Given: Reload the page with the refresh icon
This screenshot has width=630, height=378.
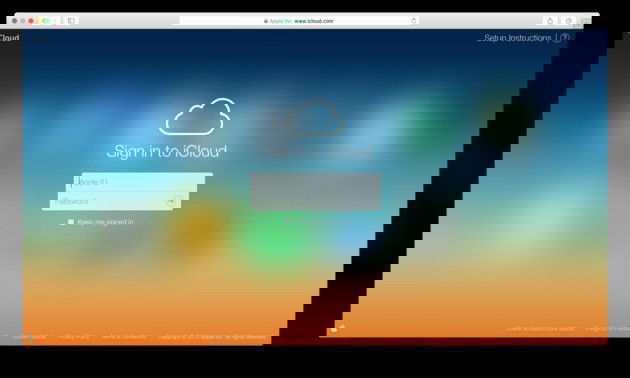Looking at the screenshot, I should coord(413,20).
